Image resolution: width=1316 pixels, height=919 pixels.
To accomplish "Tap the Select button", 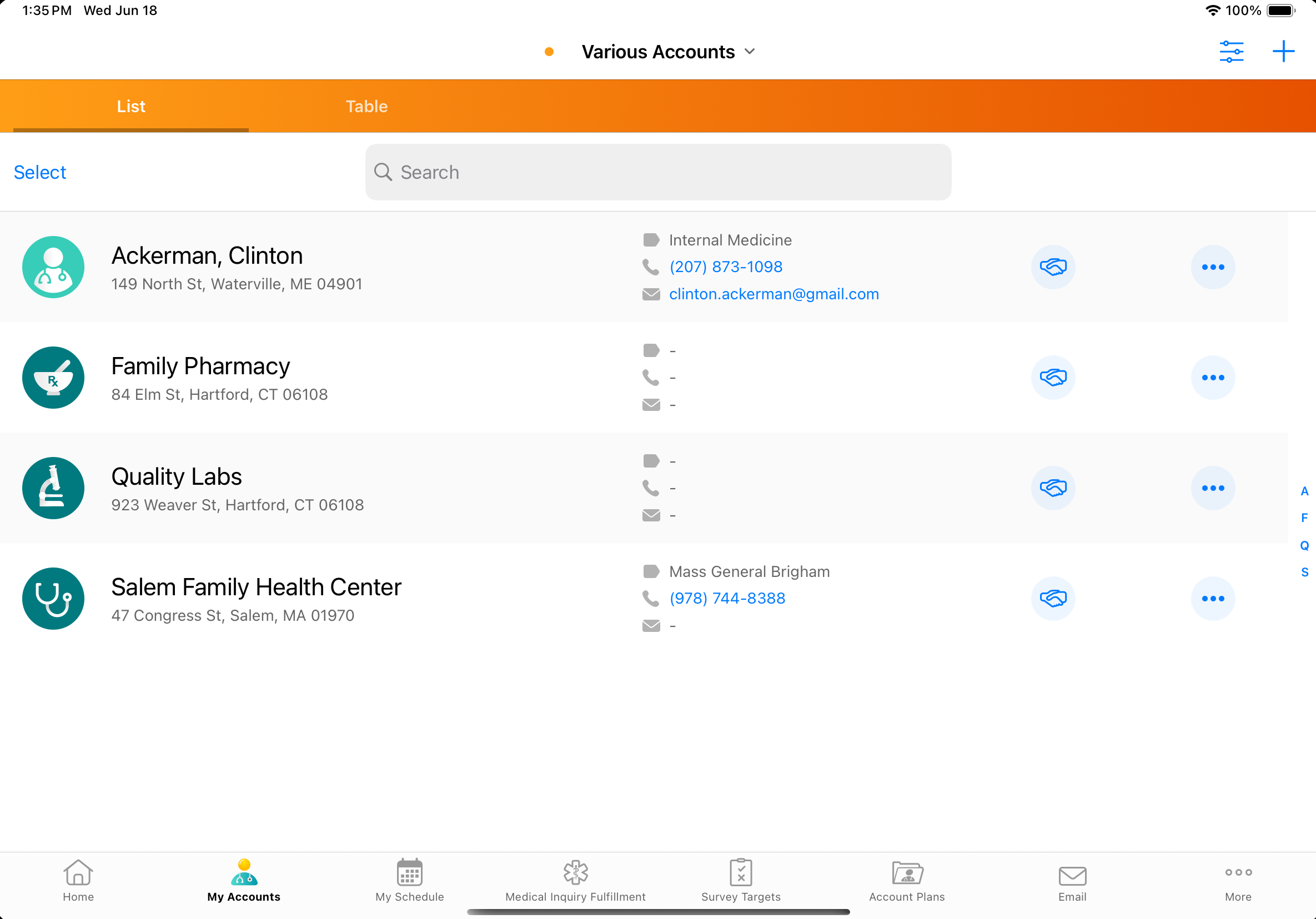I will [x=39, y=173].
